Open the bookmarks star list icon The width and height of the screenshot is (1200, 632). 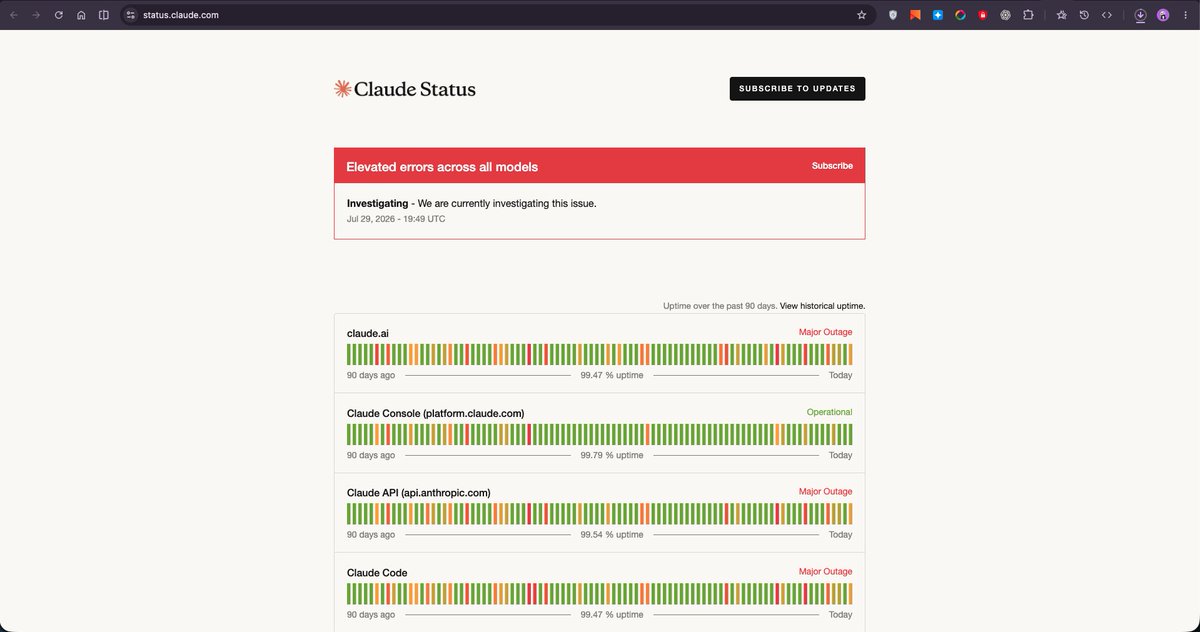(x=1062, y=15)
